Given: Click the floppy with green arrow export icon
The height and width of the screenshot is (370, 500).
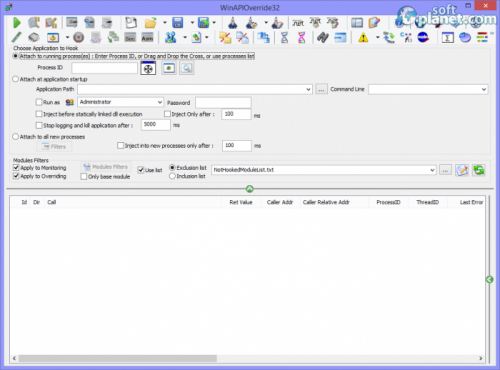Looking at the screenshot, I should click(203, 23).
